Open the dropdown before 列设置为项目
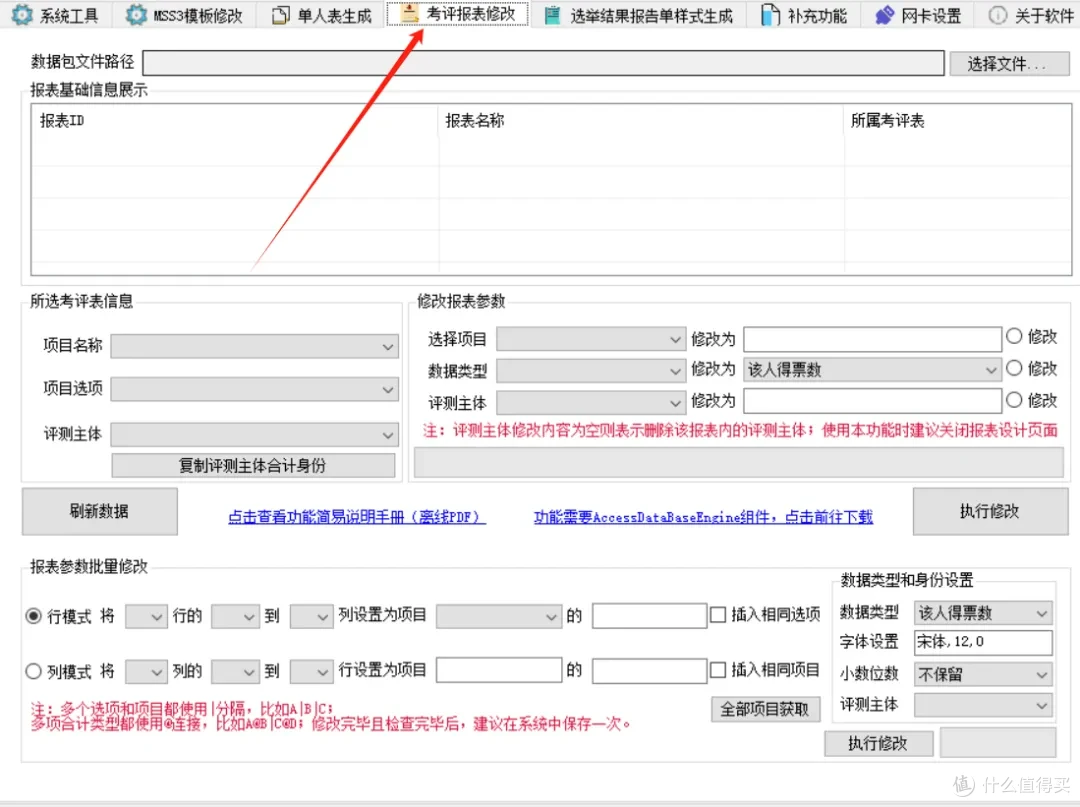The image size is (1080, 807). pyautogui.click(x=311, y=616)
